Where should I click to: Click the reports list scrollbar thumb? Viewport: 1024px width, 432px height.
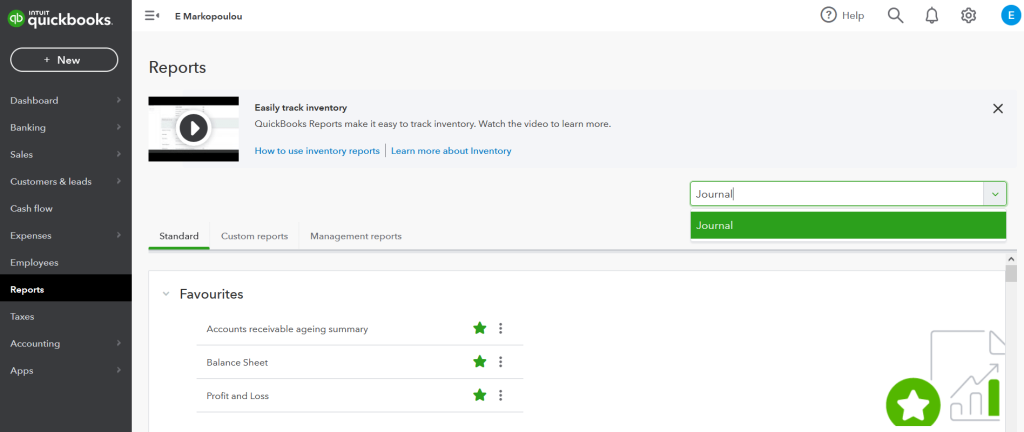[x=1011, y=273]
